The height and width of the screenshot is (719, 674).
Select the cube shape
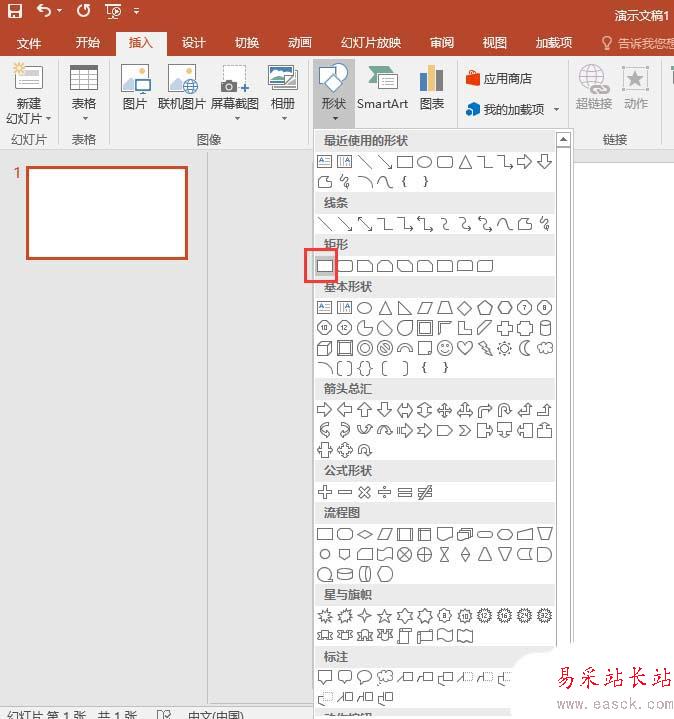click(x=325, y=348)
